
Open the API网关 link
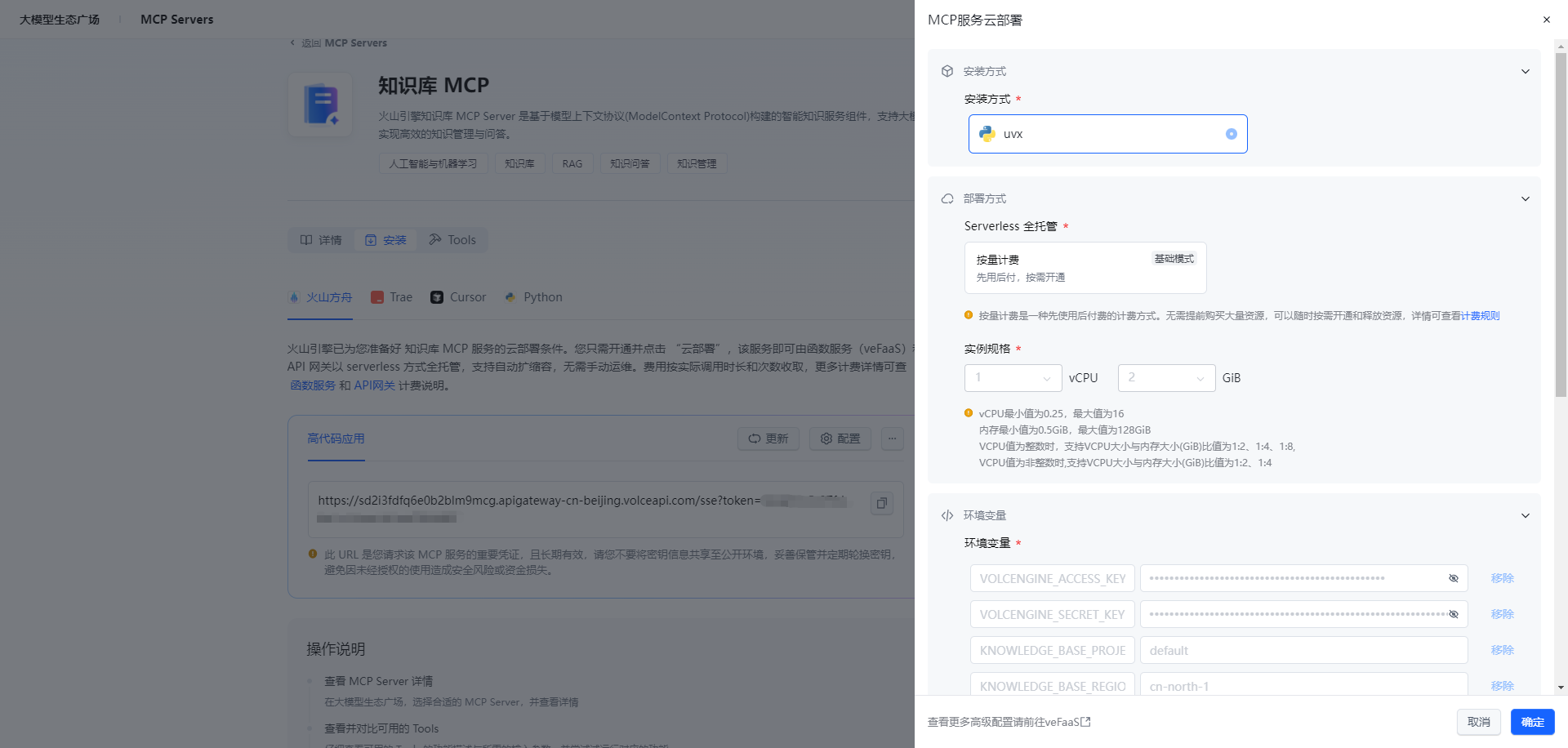(x=374, y=385)
